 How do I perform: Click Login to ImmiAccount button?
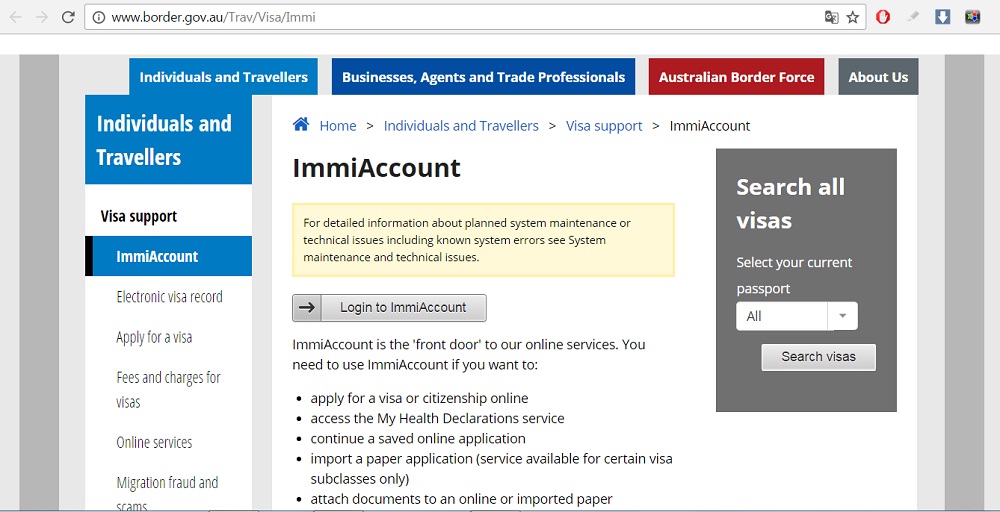389,308
